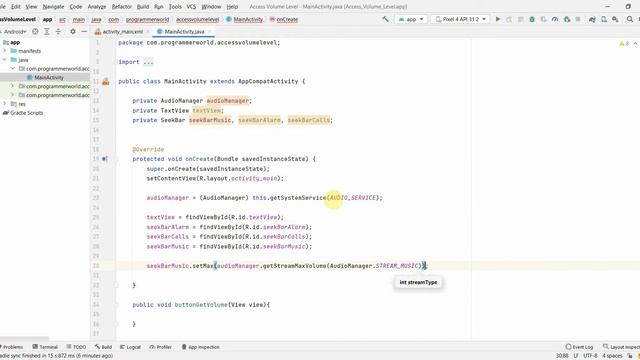The height and width of the screenshot is (360, 640).
Task: Open the App Inspection tool window
Action: click(x=200, y=347)
